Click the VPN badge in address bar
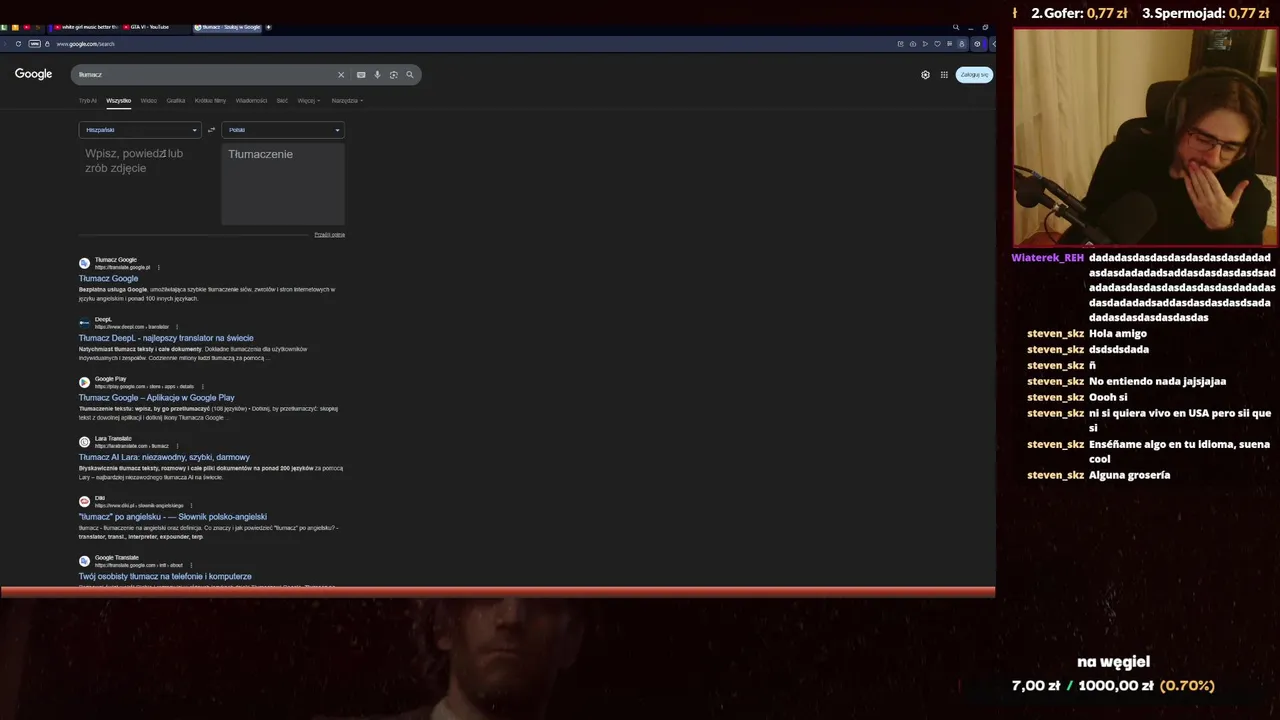Image resolution: width=1280 pixels, height=720 pixels. point(35,44)
